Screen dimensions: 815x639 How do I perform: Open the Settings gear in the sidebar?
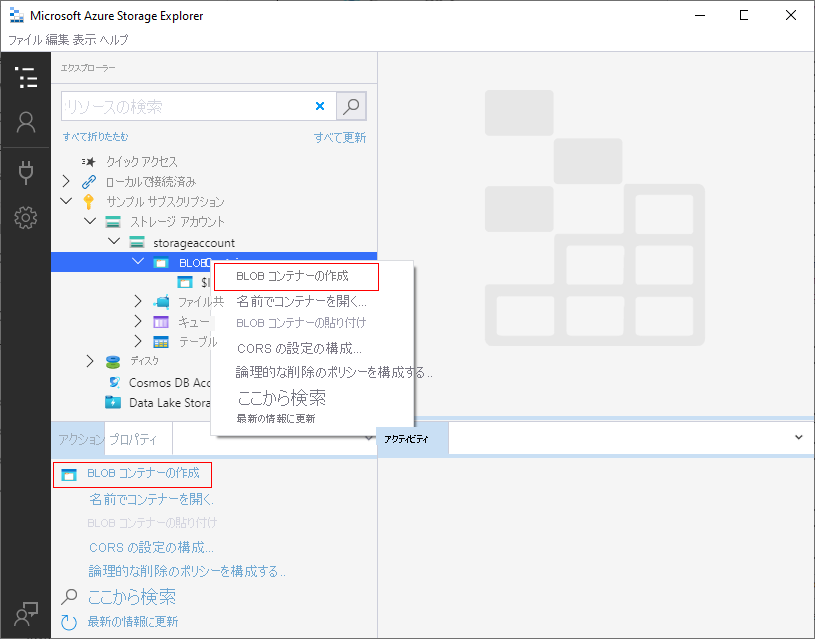pos(25,218)
